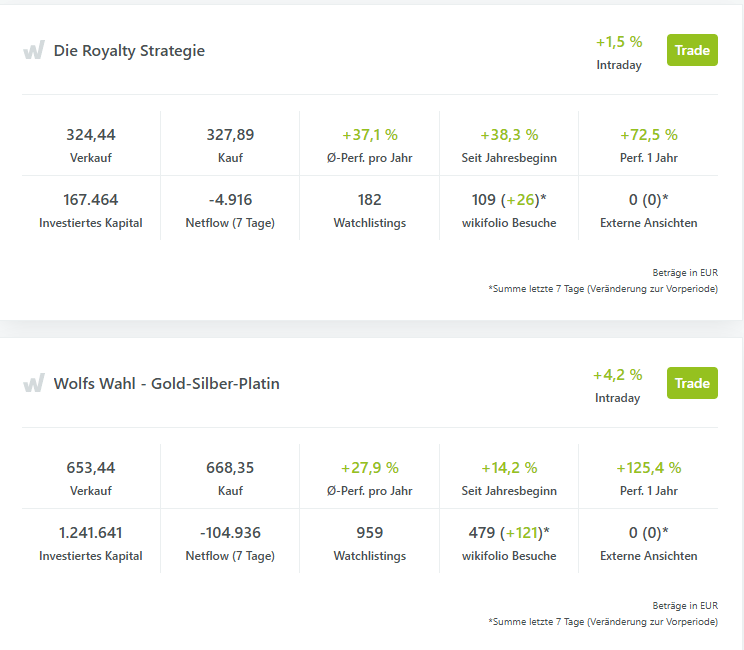The image size is (744, 650).
Task: Click +38,3 % Seit Jahresbeginn value
Action: (x=509, y=135)
